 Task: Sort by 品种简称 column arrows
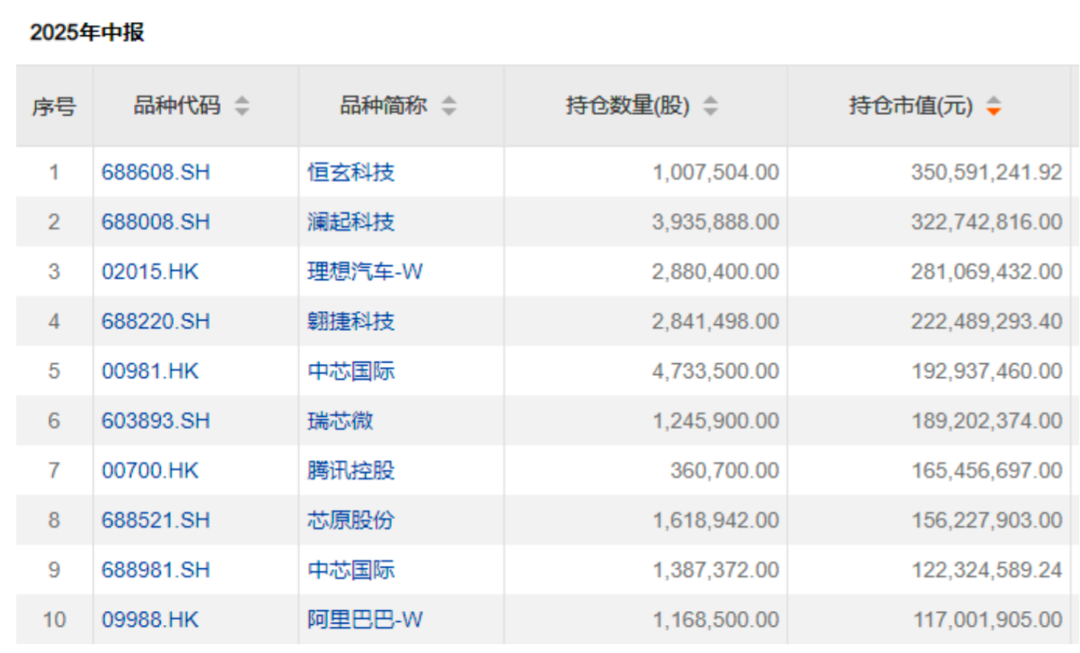[x=449, y=106]
